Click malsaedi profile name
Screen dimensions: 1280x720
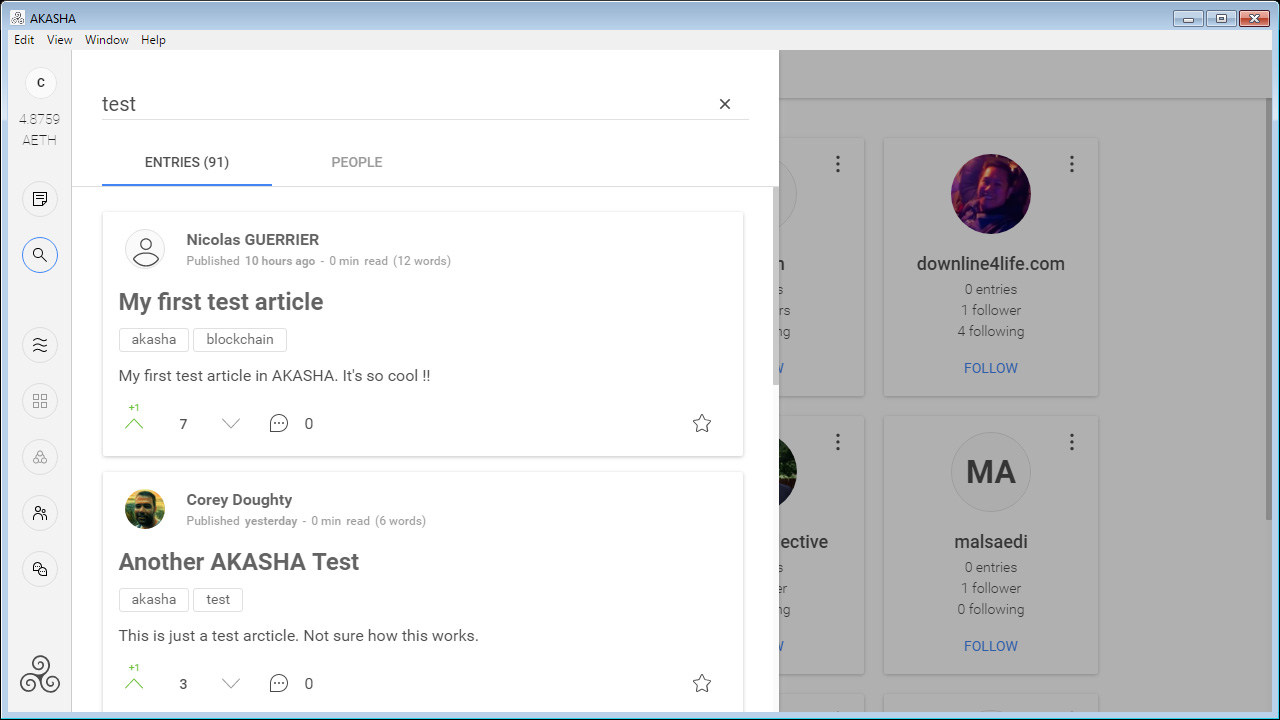991,542
